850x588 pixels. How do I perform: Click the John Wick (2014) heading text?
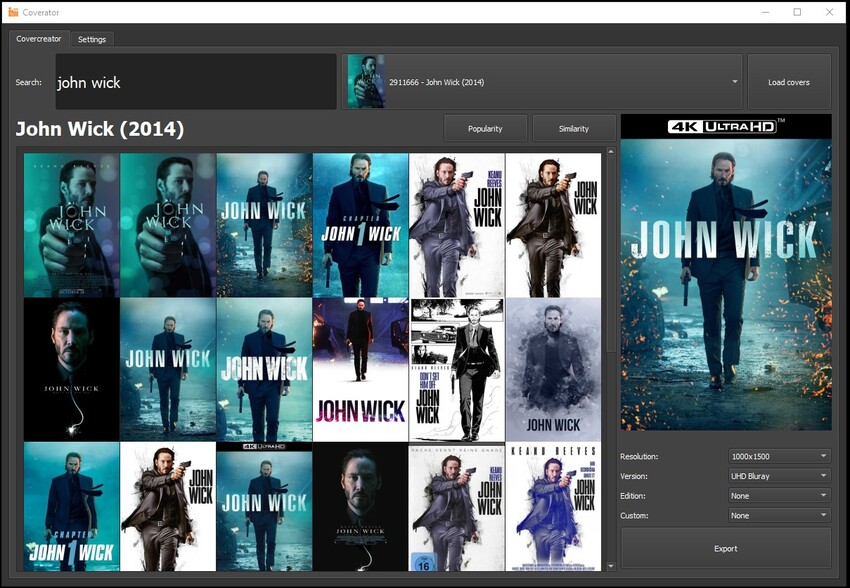coord(100,129)
